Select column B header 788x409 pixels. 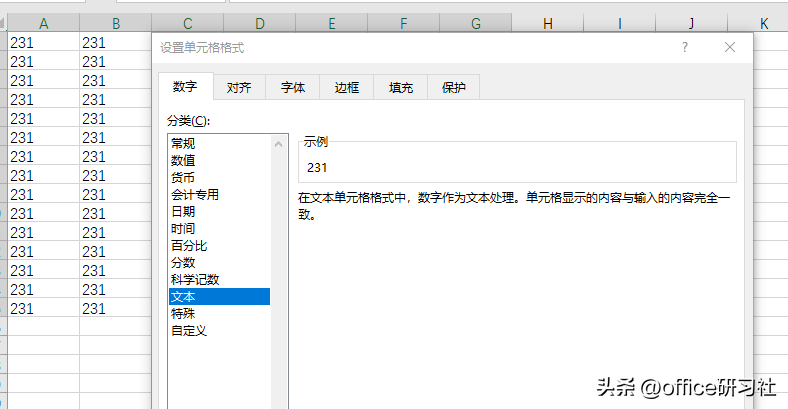[116, 23]
